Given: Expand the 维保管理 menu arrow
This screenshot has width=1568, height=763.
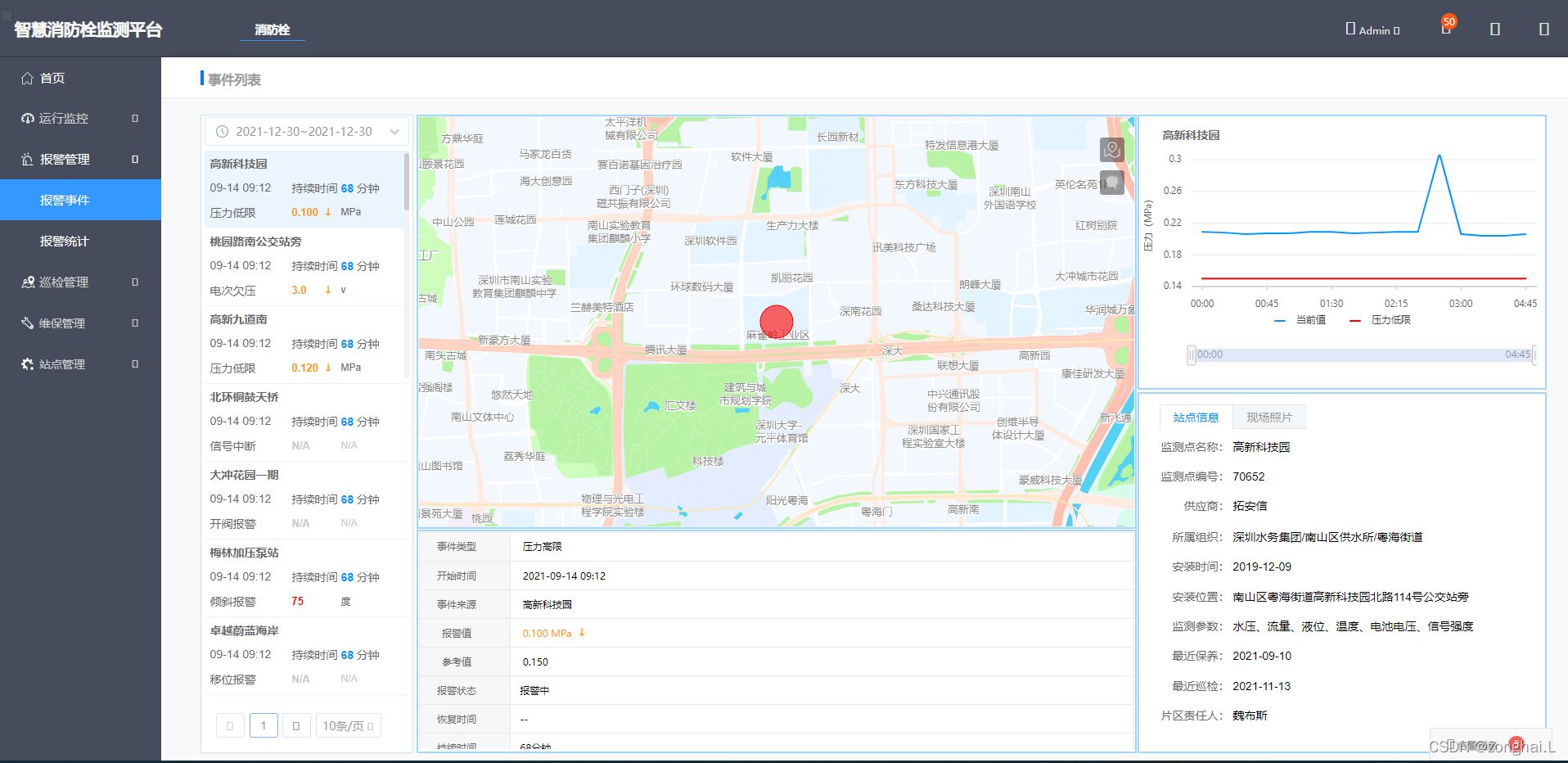Looking at the screenshot, I should point(135,323).
